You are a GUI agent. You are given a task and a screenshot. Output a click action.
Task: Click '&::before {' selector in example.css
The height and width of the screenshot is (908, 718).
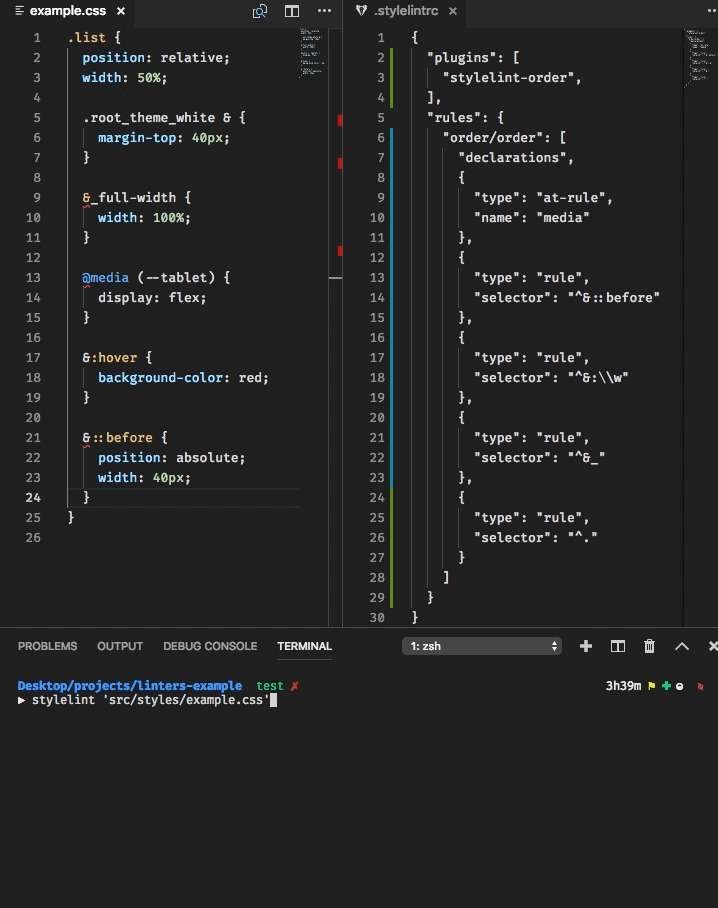click(125, 438)
